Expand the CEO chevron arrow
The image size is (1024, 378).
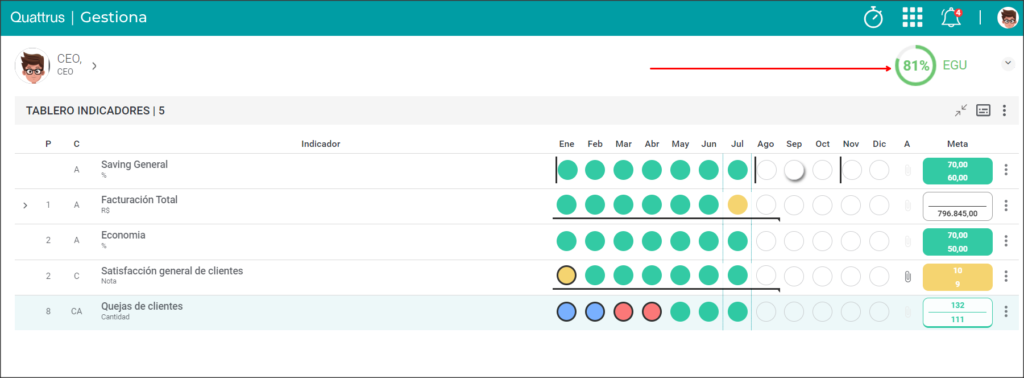pos(94,66)
